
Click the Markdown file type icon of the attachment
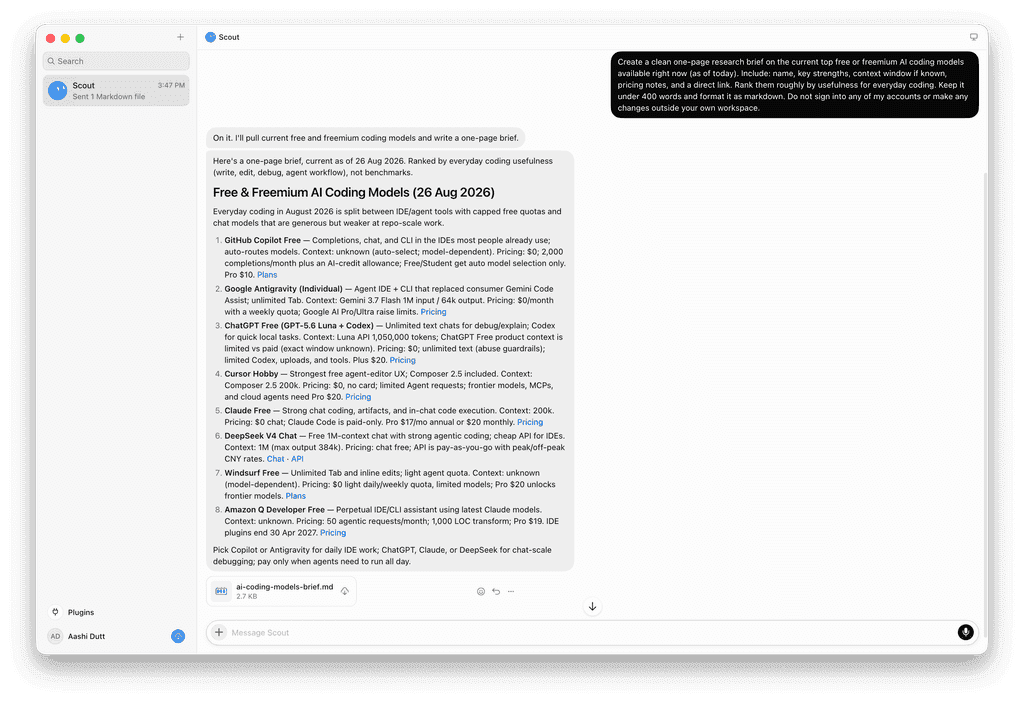[x=221, y=591]
